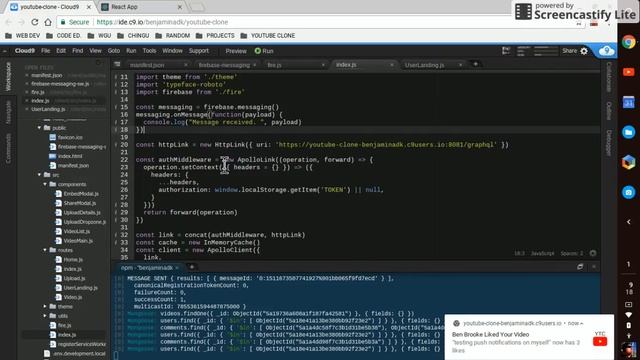Open the Tools menu

[149, 51]
